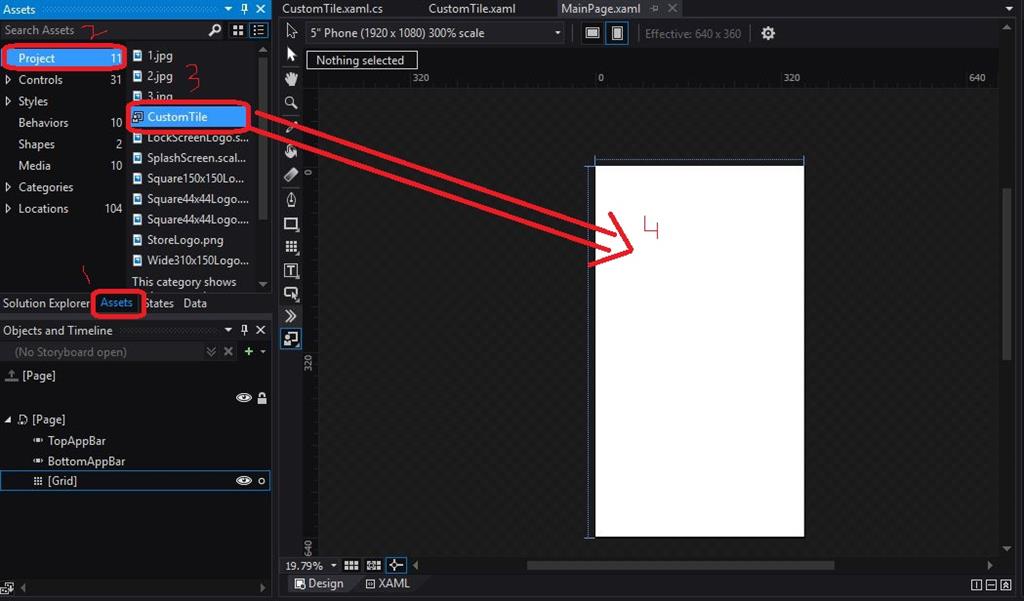The image size is (1024, 601).
Task: Switch Assets panel to grid view
Action: pyautogui.click(x=238, y=30)
